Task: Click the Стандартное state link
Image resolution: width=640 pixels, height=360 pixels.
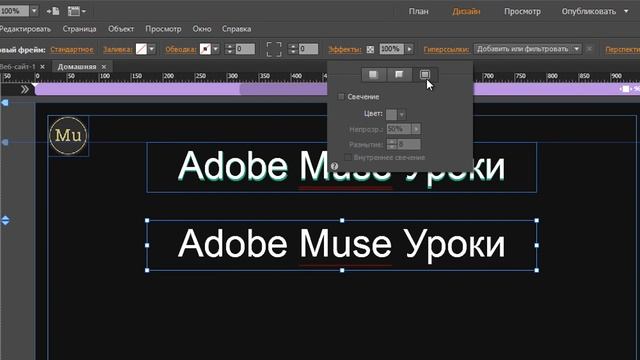Action: point(72,49)
